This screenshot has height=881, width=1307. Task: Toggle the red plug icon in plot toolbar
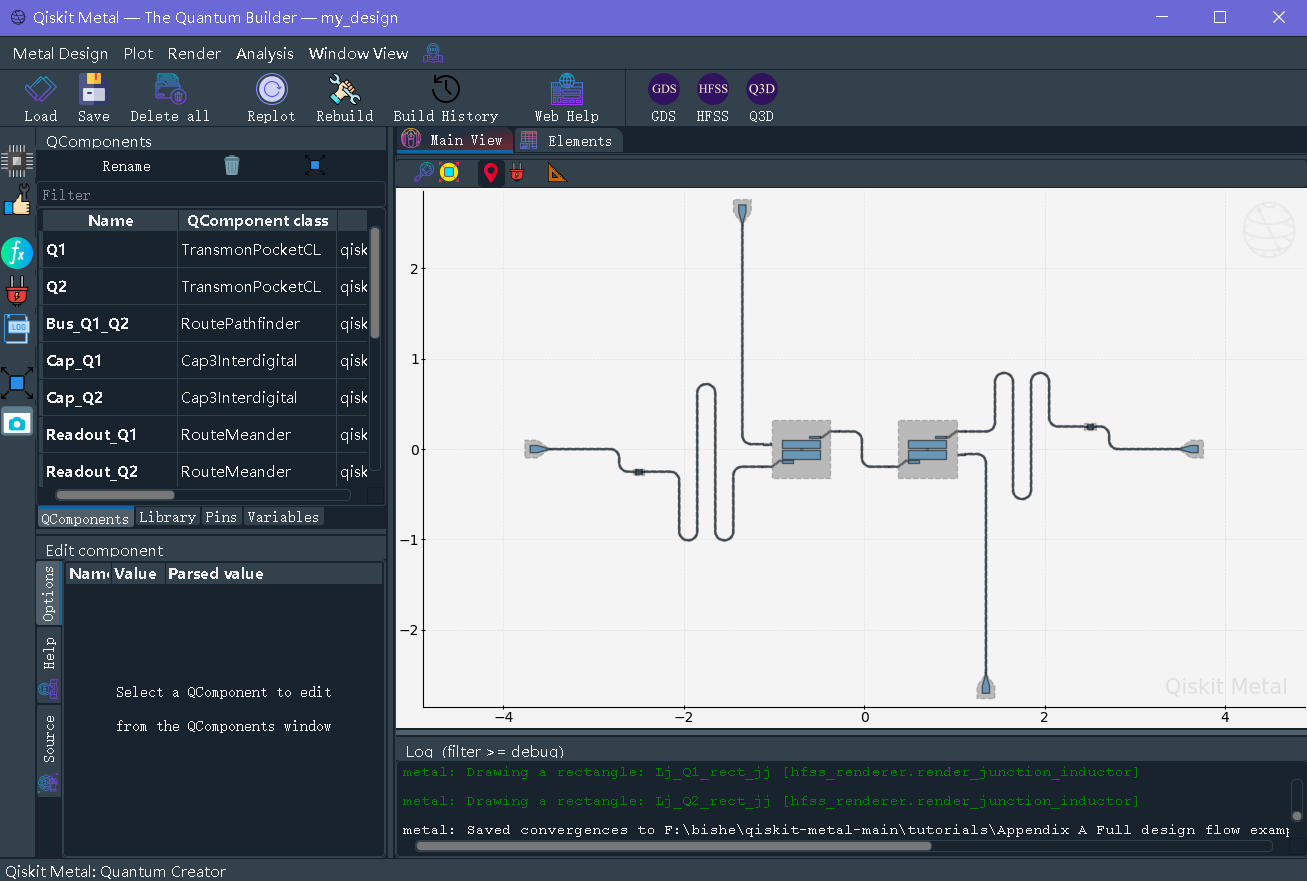pos(517,173)
